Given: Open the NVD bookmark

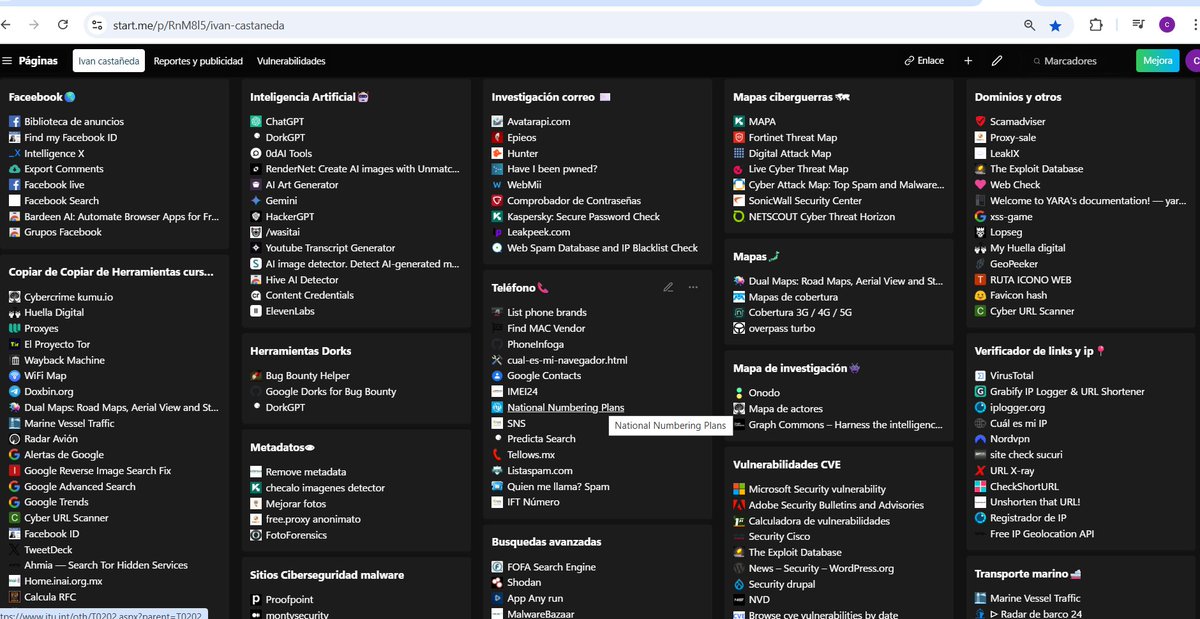Looking at the screenshot, I should pyautogui.click(x=760, y=600).
